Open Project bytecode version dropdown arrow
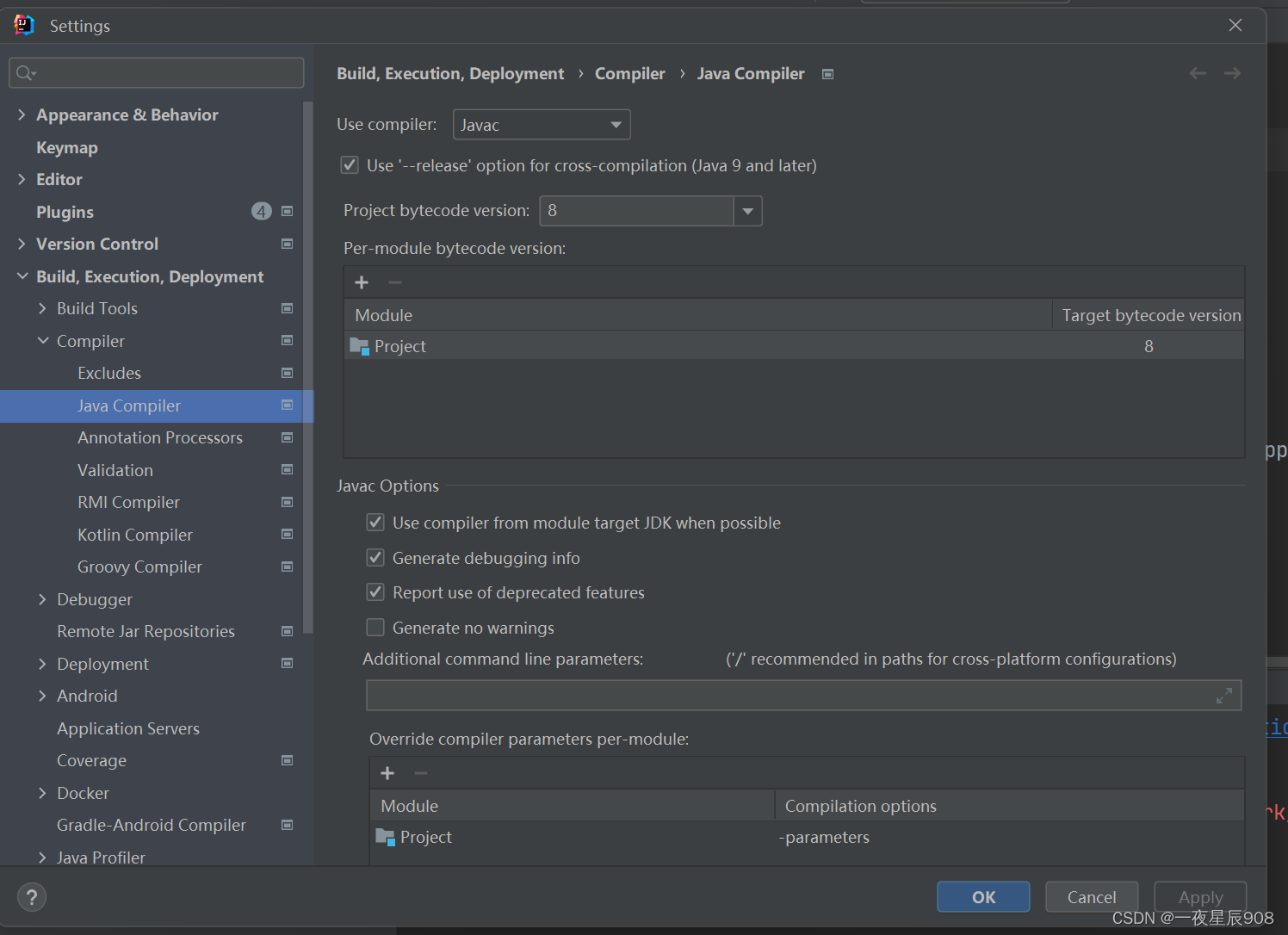Image resolution: width=1288 pixels, height=935 pixels. click(747, 211)
